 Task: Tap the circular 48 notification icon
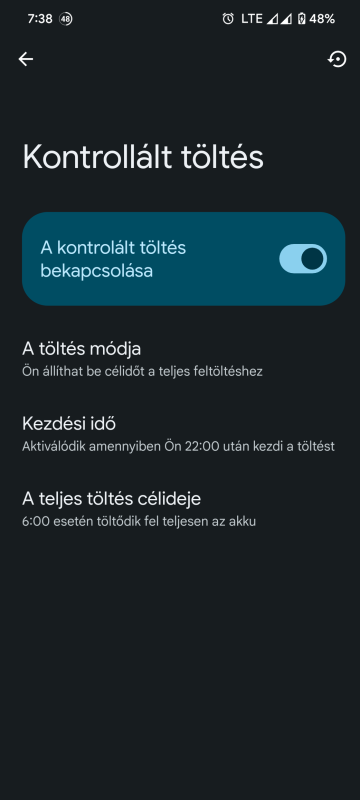[65, 19]
